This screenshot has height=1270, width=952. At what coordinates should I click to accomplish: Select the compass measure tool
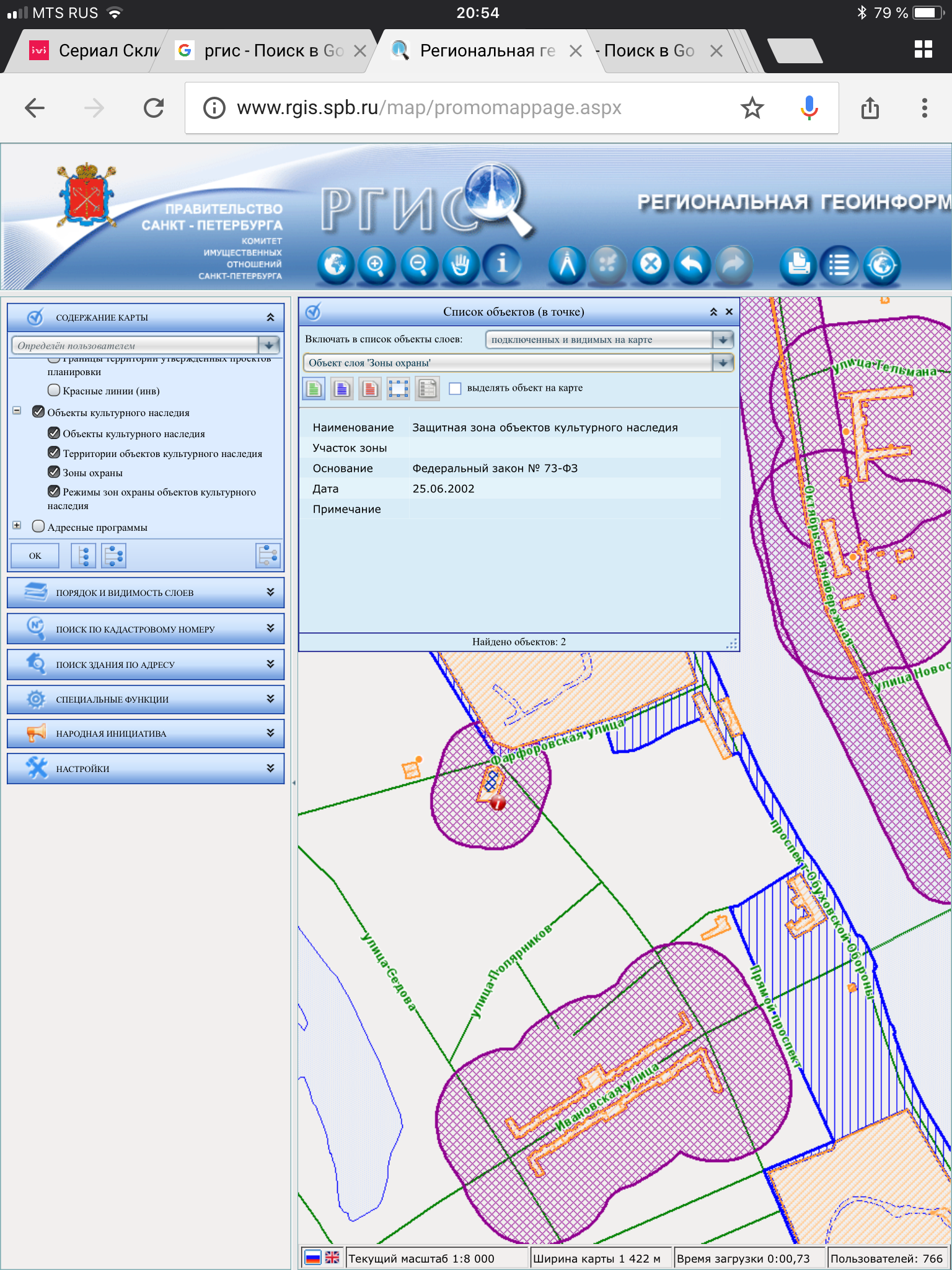[567, 265]
